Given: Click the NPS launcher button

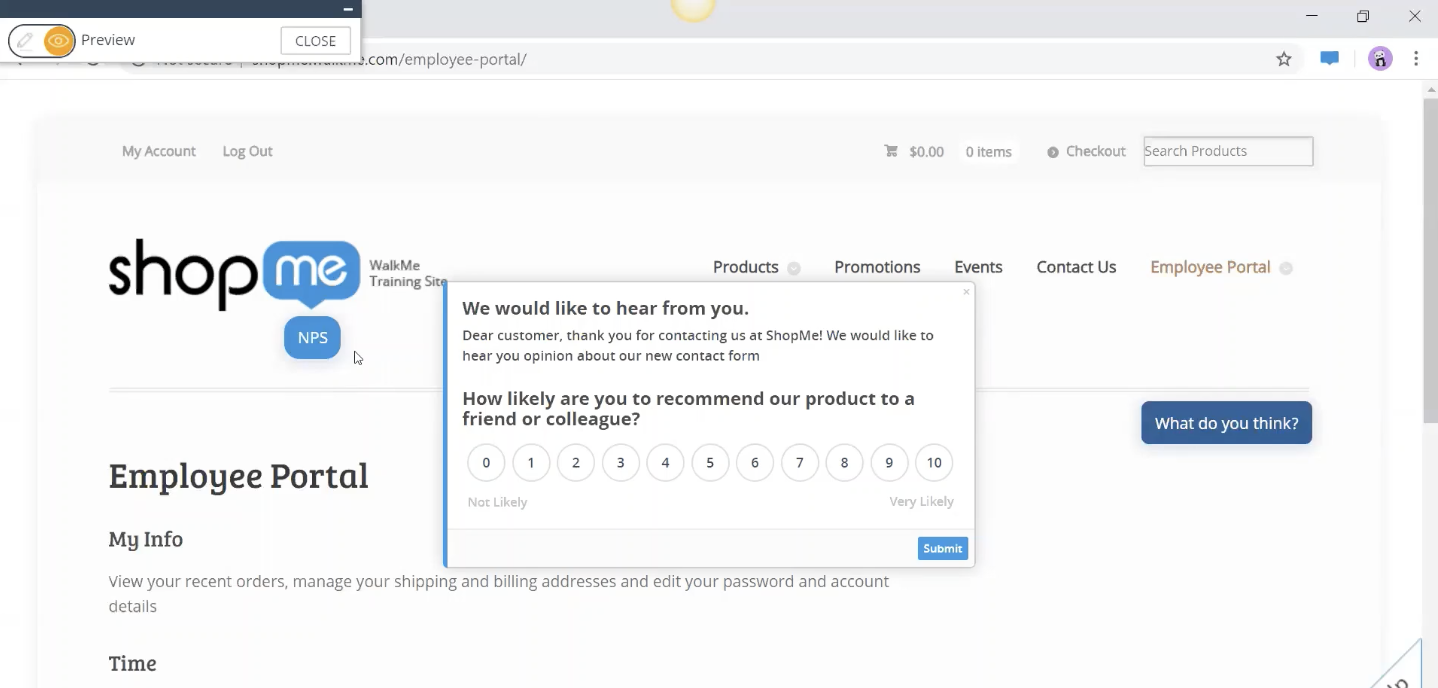Looking at the screenshot, I should [312, 338].
